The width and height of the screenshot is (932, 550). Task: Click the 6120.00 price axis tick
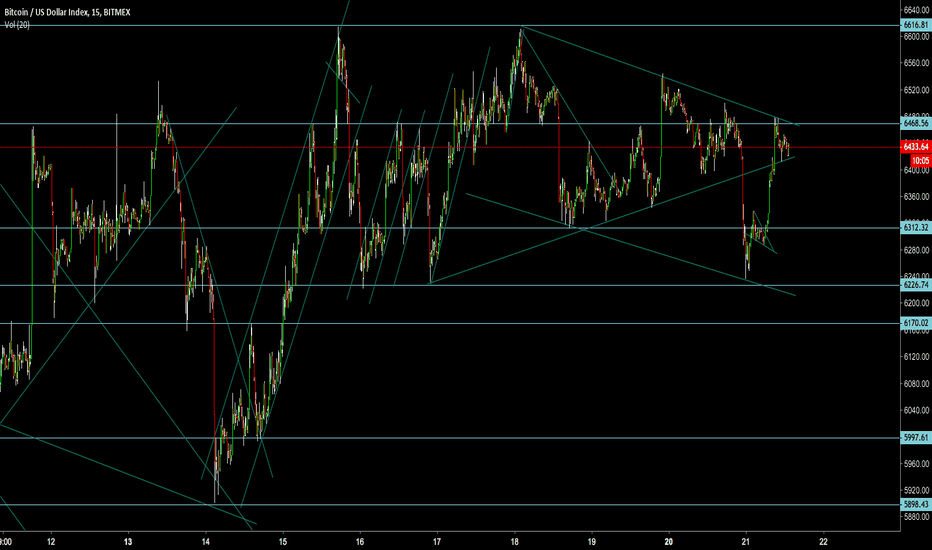coord(916,357)
